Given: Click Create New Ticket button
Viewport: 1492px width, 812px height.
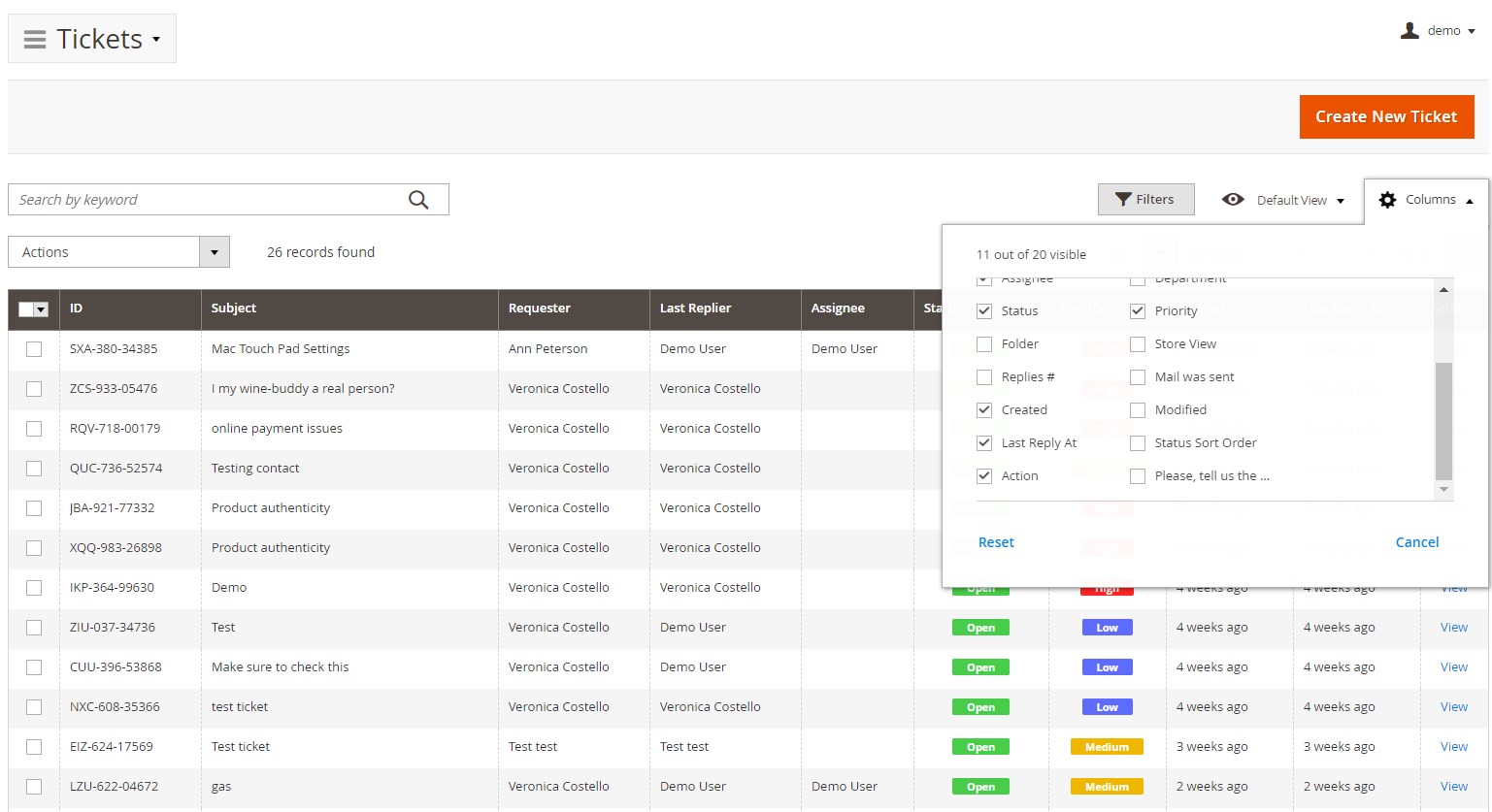Looking at the screenshot, I should [1386, 116].
